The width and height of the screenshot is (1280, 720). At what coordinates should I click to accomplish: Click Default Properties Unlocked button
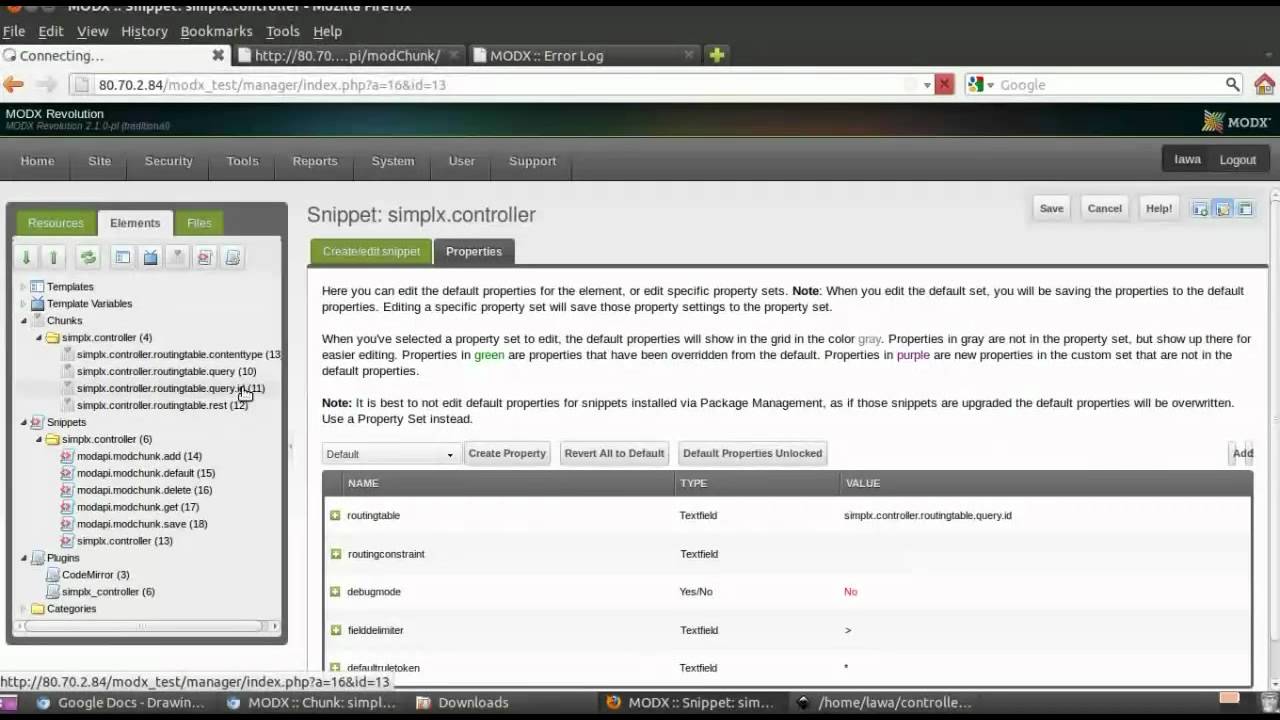(752, 453)
